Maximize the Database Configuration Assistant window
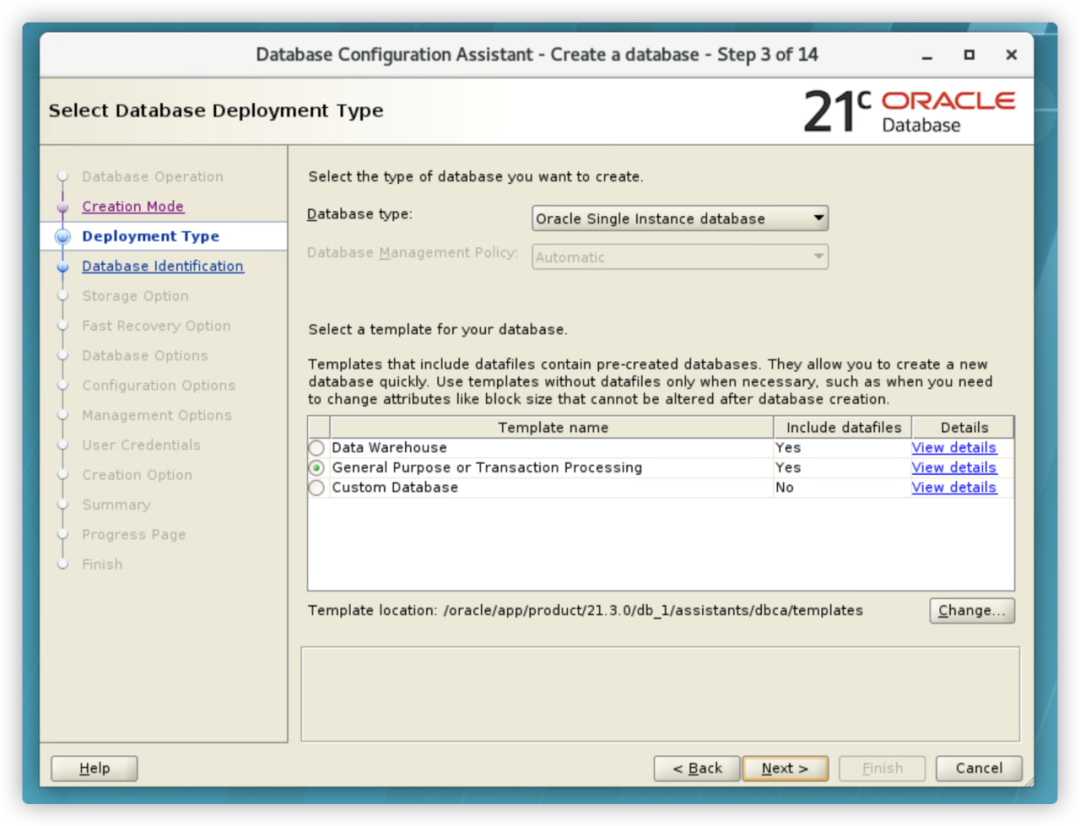Viewport: 1080px width, 826px height. [x=969, y=55]
